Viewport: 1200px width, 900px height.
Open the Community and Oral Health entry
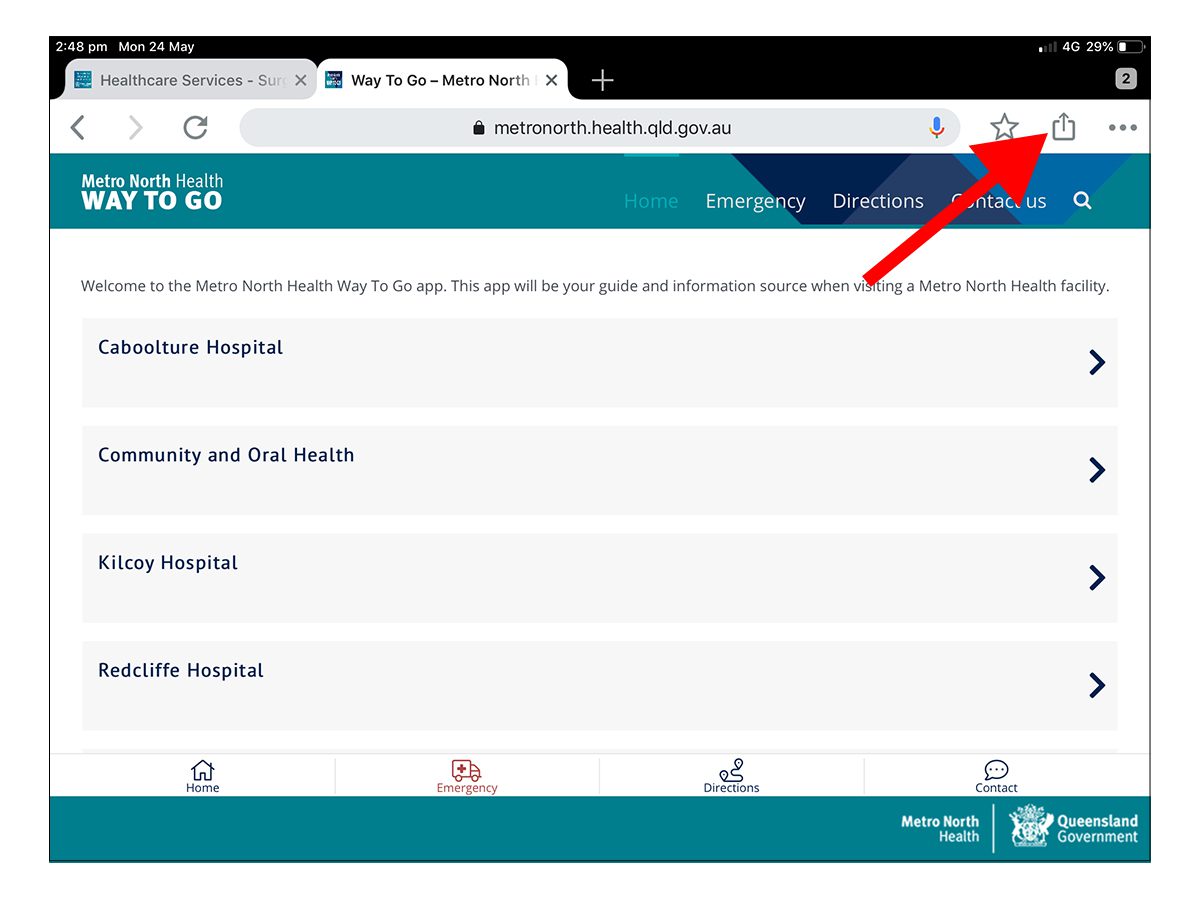600,470
